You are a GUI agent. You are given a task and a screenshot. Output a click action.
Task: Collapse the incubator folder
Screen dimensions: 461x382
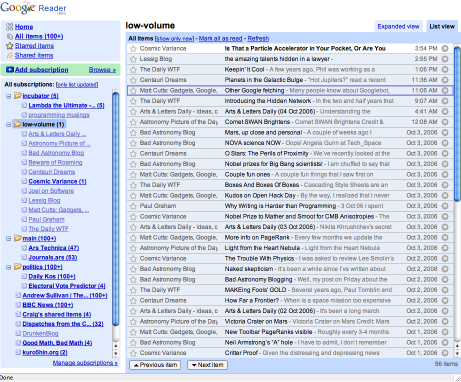pyautogui.click(x=9, y=96)
